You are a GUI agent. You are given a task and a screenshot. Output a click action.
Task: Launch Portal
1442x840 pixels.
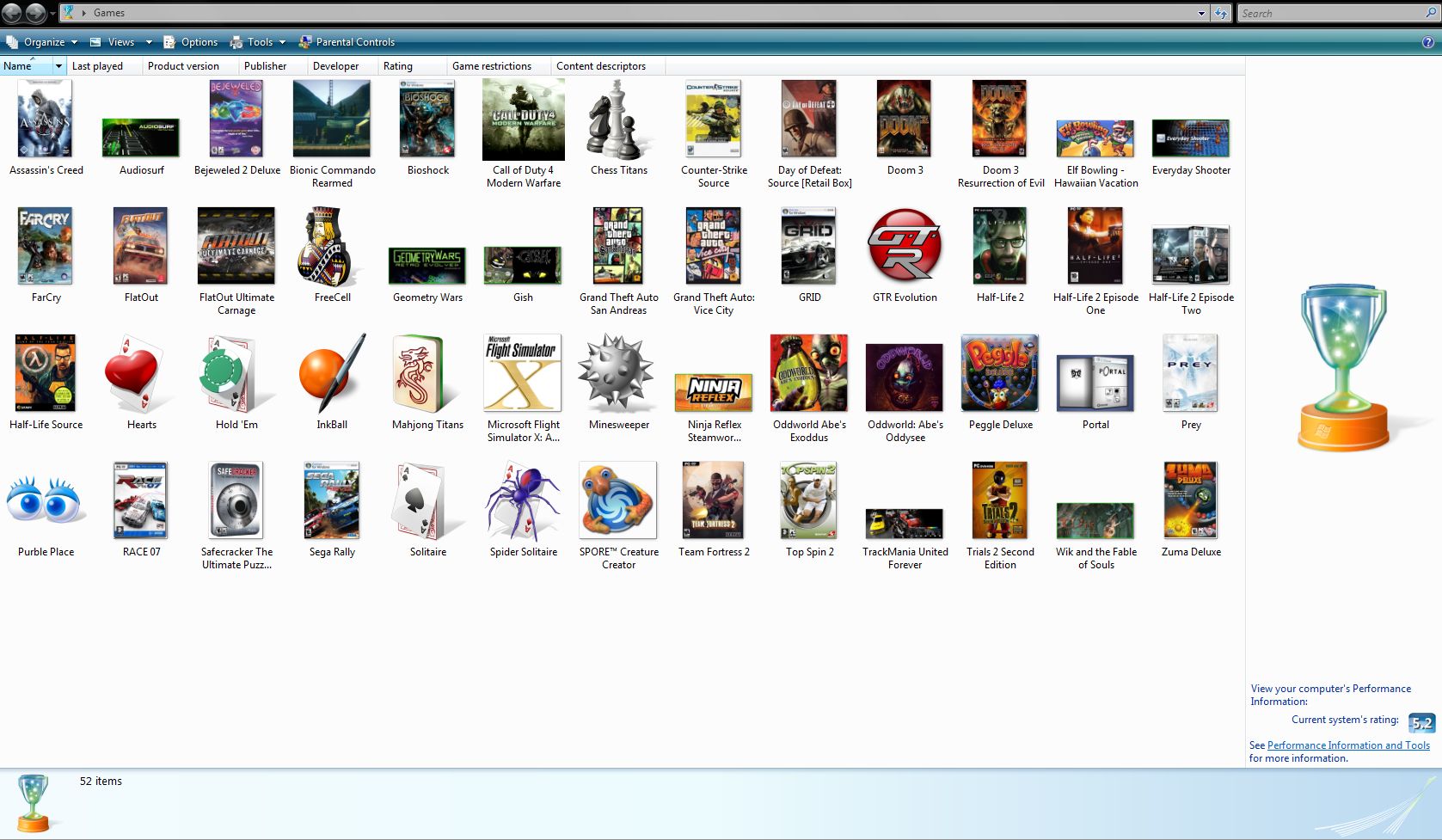[x=1095, y=373]
